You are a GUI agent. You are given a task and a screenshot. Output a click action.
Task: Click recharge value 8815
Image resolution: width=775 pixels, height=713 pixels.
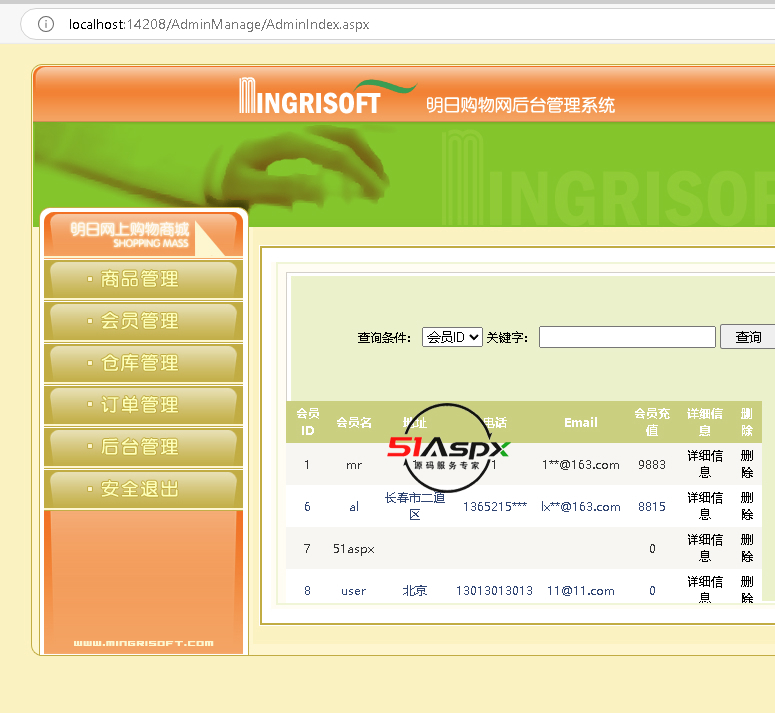[x=651, y=506]
